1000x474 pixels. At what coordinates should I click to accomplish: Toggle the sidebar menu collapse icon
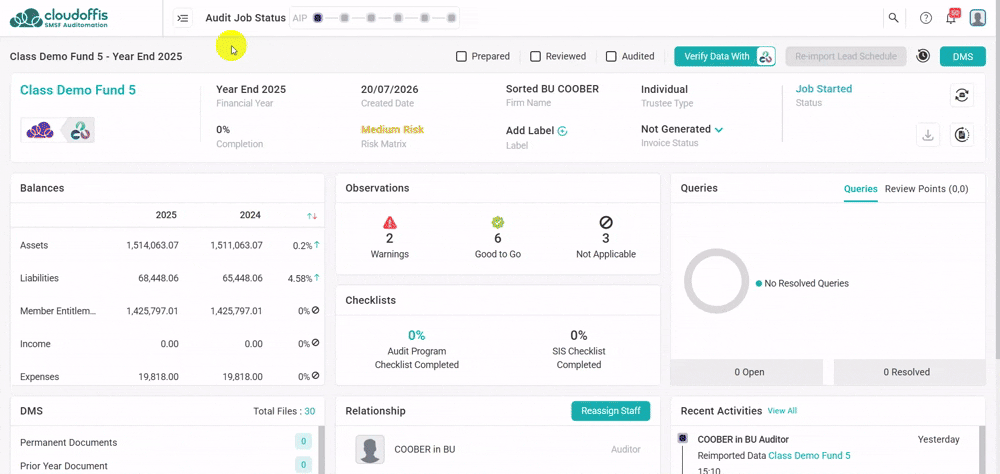[x=183, y=18]
